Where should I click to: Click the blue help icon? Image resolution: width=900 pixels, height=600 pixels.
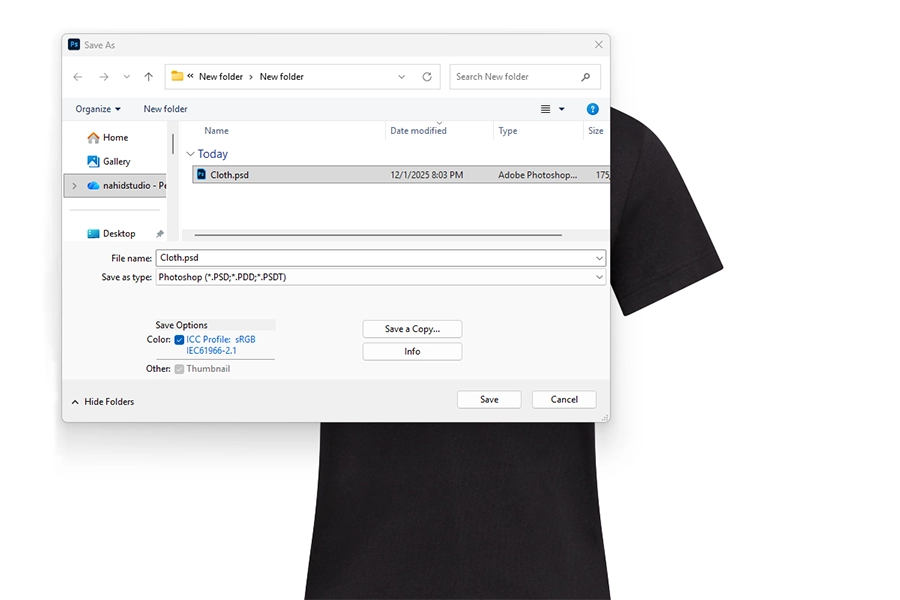[x=592, y=108]
